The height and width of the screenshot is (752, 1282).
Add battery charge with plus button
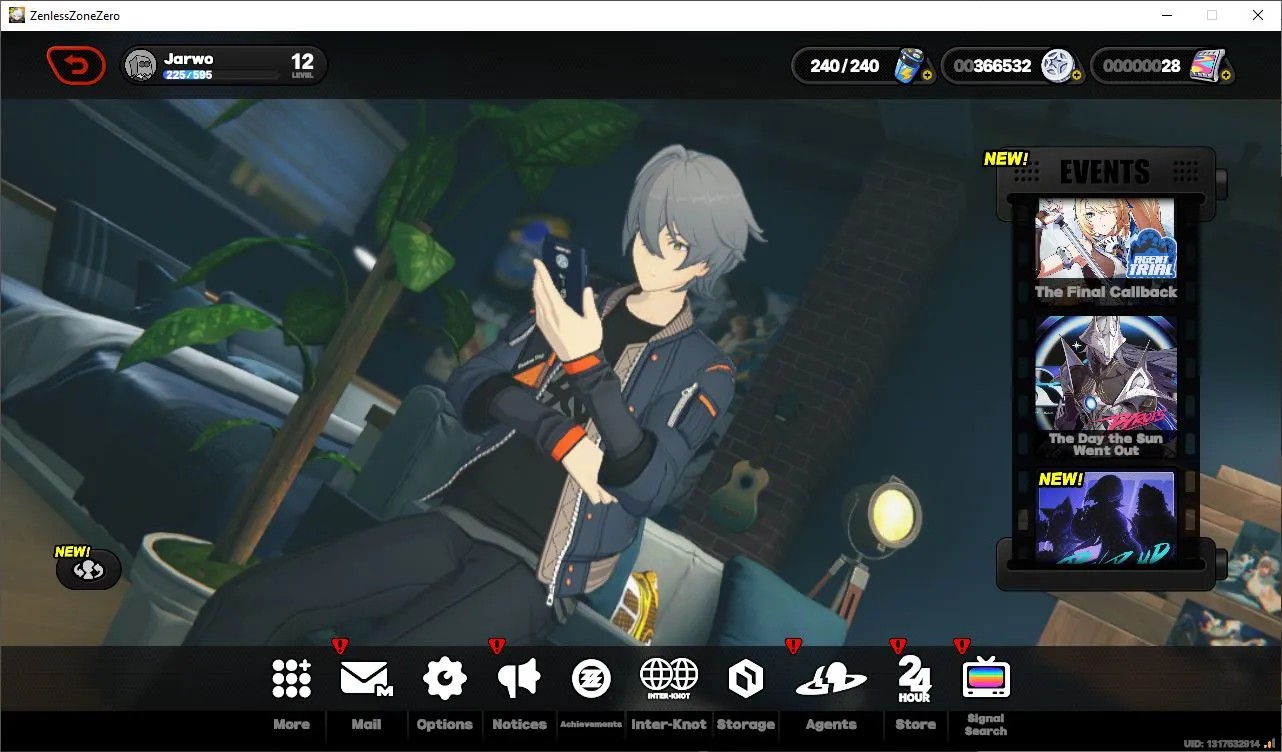pyautogui.click(x=928, y=75)
